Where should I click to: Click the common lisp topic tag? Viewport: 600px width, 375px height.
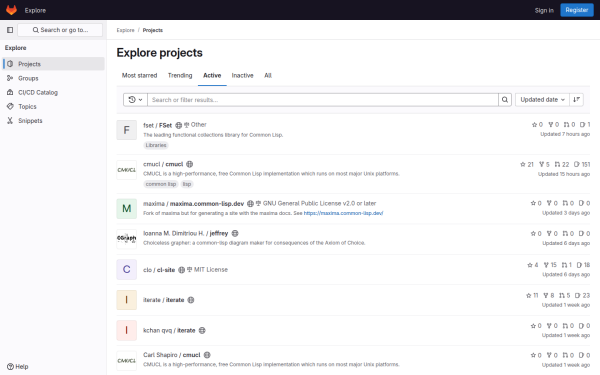[161, 184]
